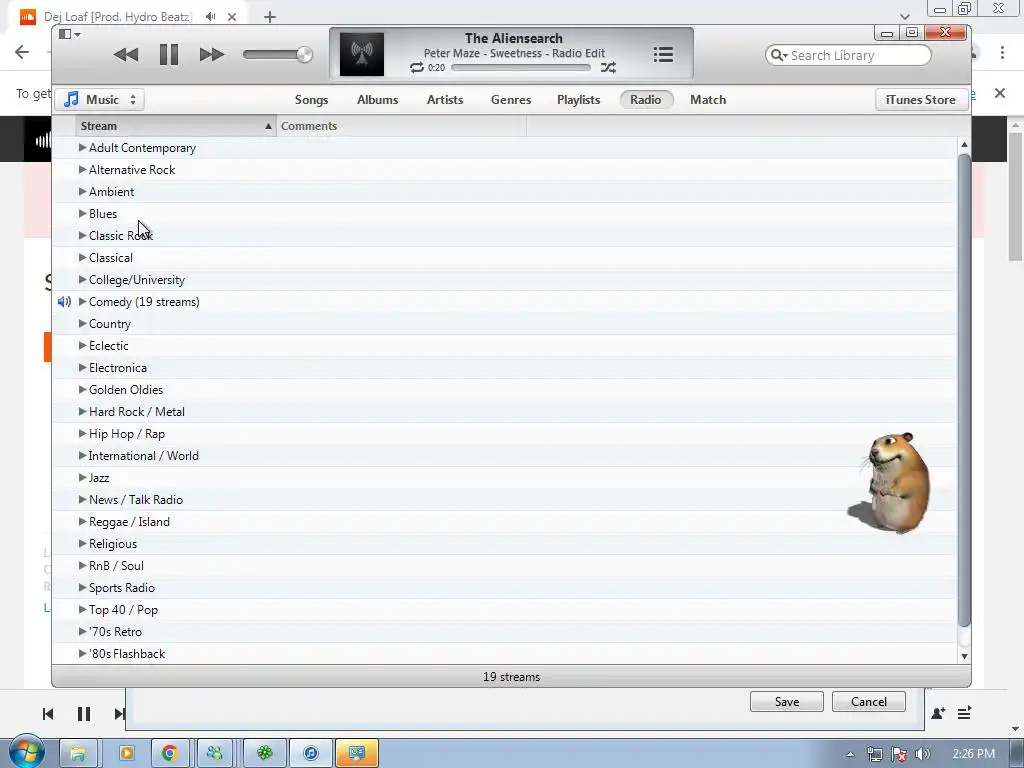
Task: Select the '70s Retro row
Action: point(504,632)
